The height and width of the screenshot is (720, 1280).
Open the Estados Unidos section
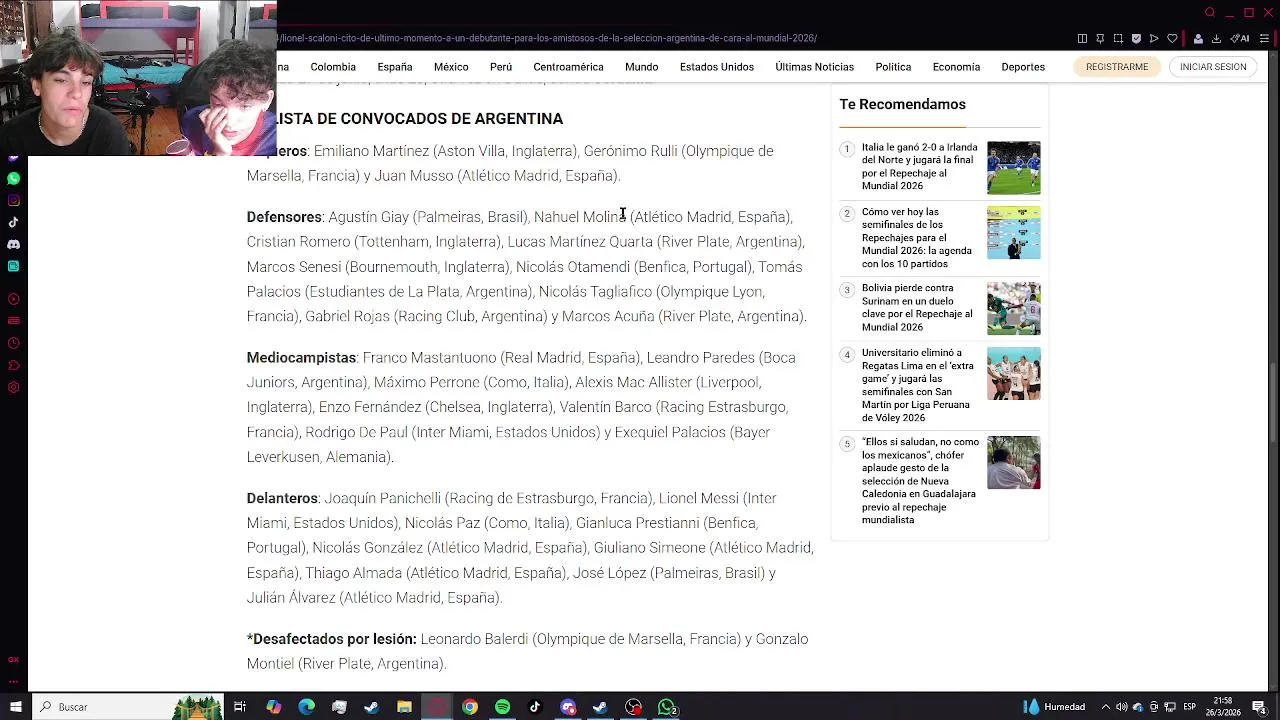click(x=717, y=67)
